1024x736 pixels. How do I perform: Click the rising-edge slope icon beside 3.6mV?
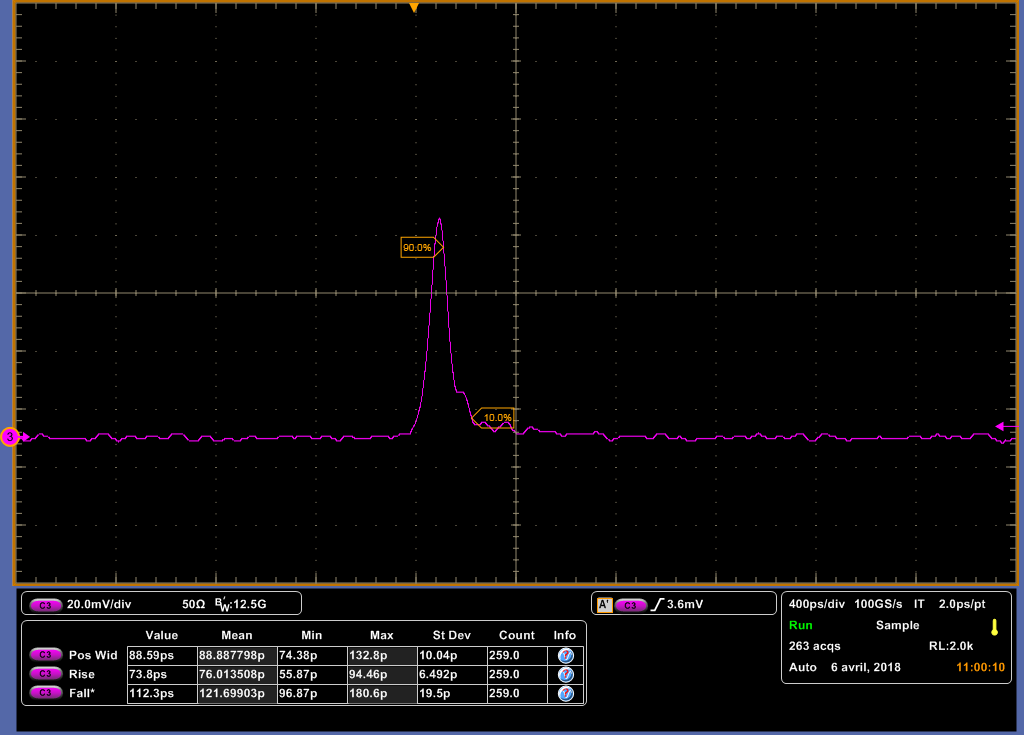click(657, 605)
